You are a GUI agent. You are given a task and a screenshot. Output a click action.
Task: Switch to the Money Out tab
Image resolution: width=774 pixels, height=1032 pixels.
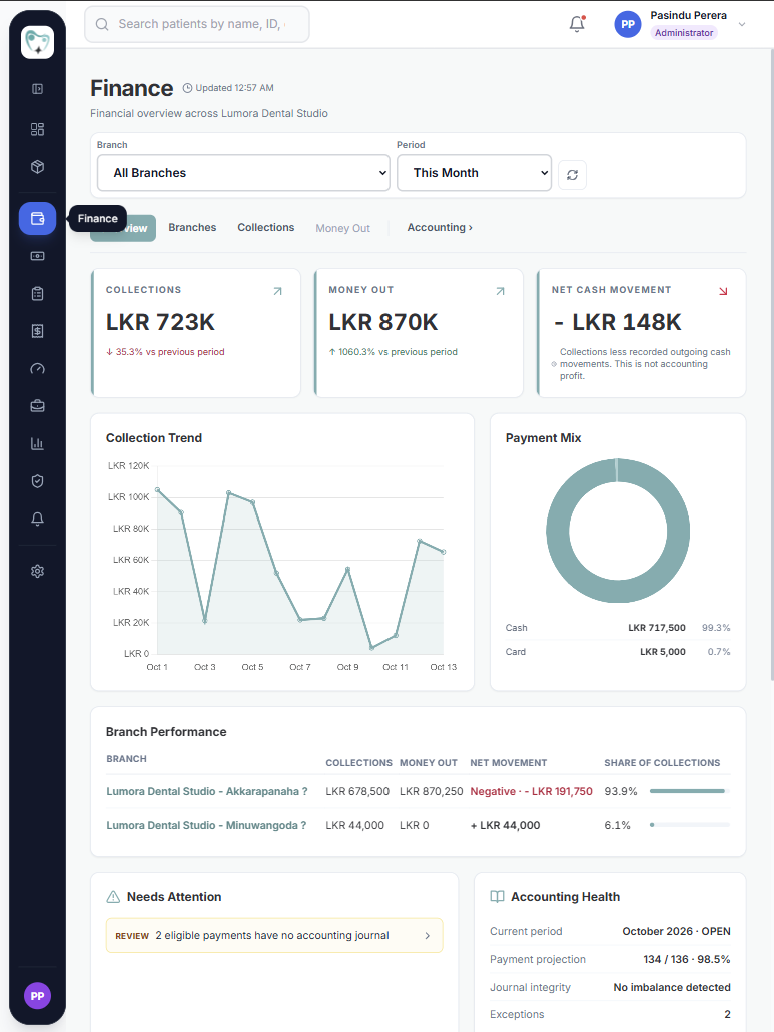(342, 228)
